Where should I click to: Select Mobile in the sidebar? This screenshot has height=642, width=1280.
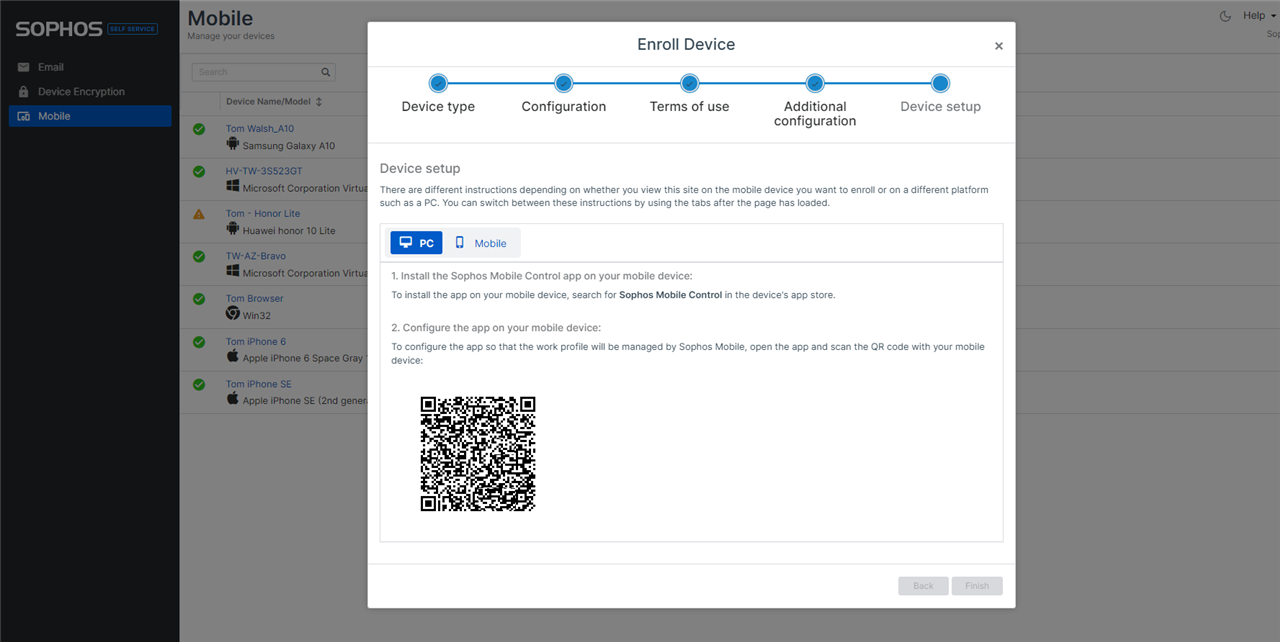pos(90,116)
